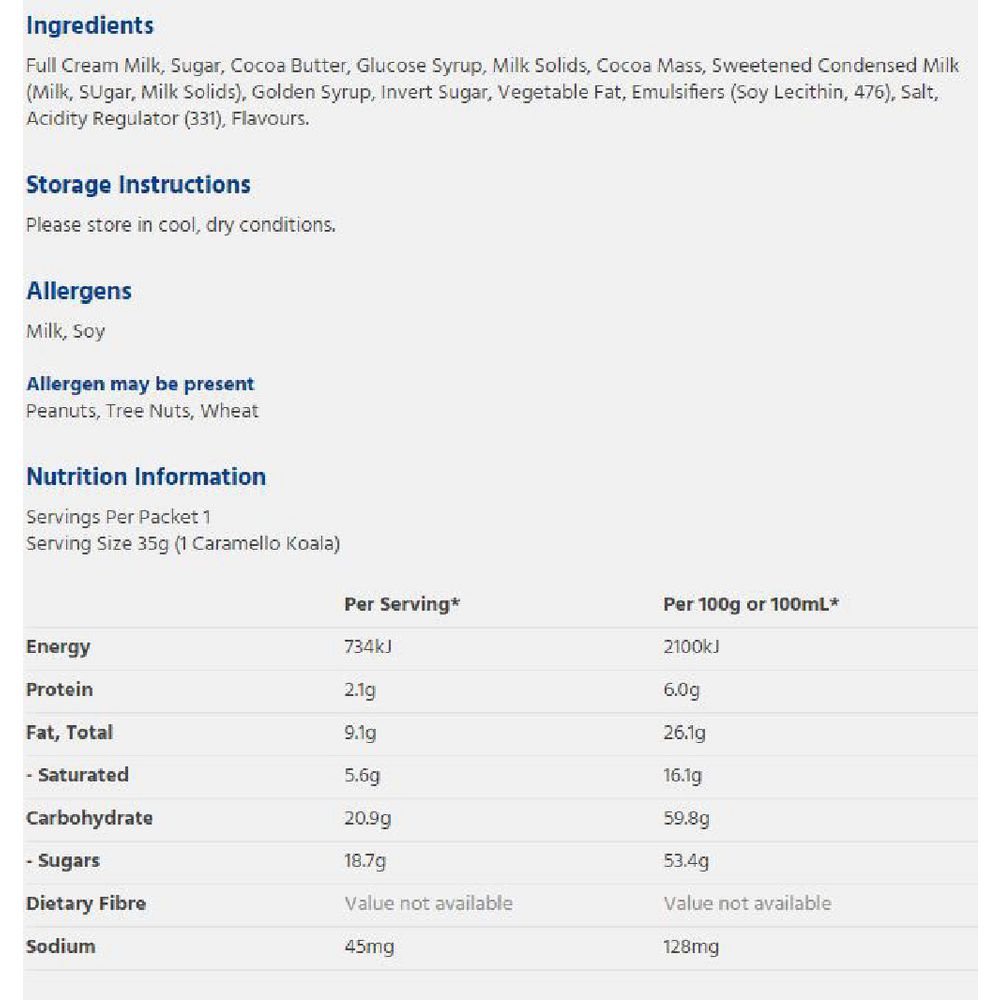Select the '- Saturated' row label
Image resolution: width=1000 pixels, height=1000 pixels.
(77, 775)
